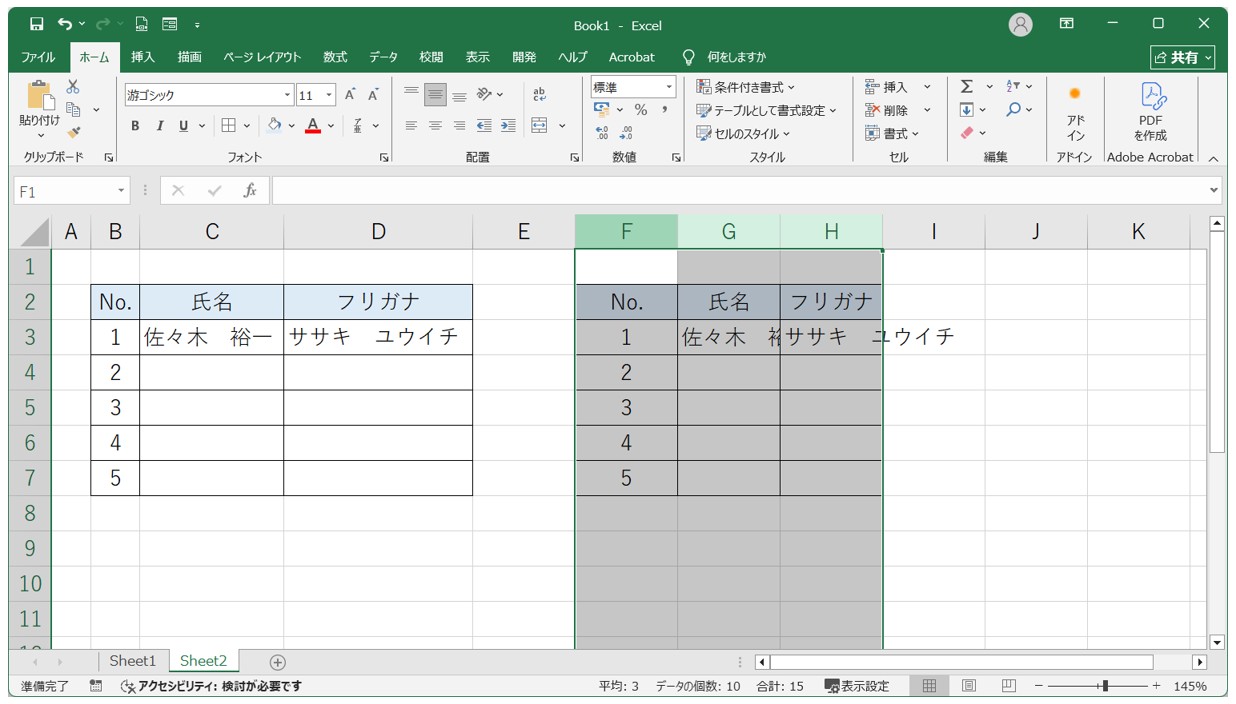Open the font size dropdown showing 11
Image resolution: width=1236 pixels, height=704 pixels.
coord(329,96)
